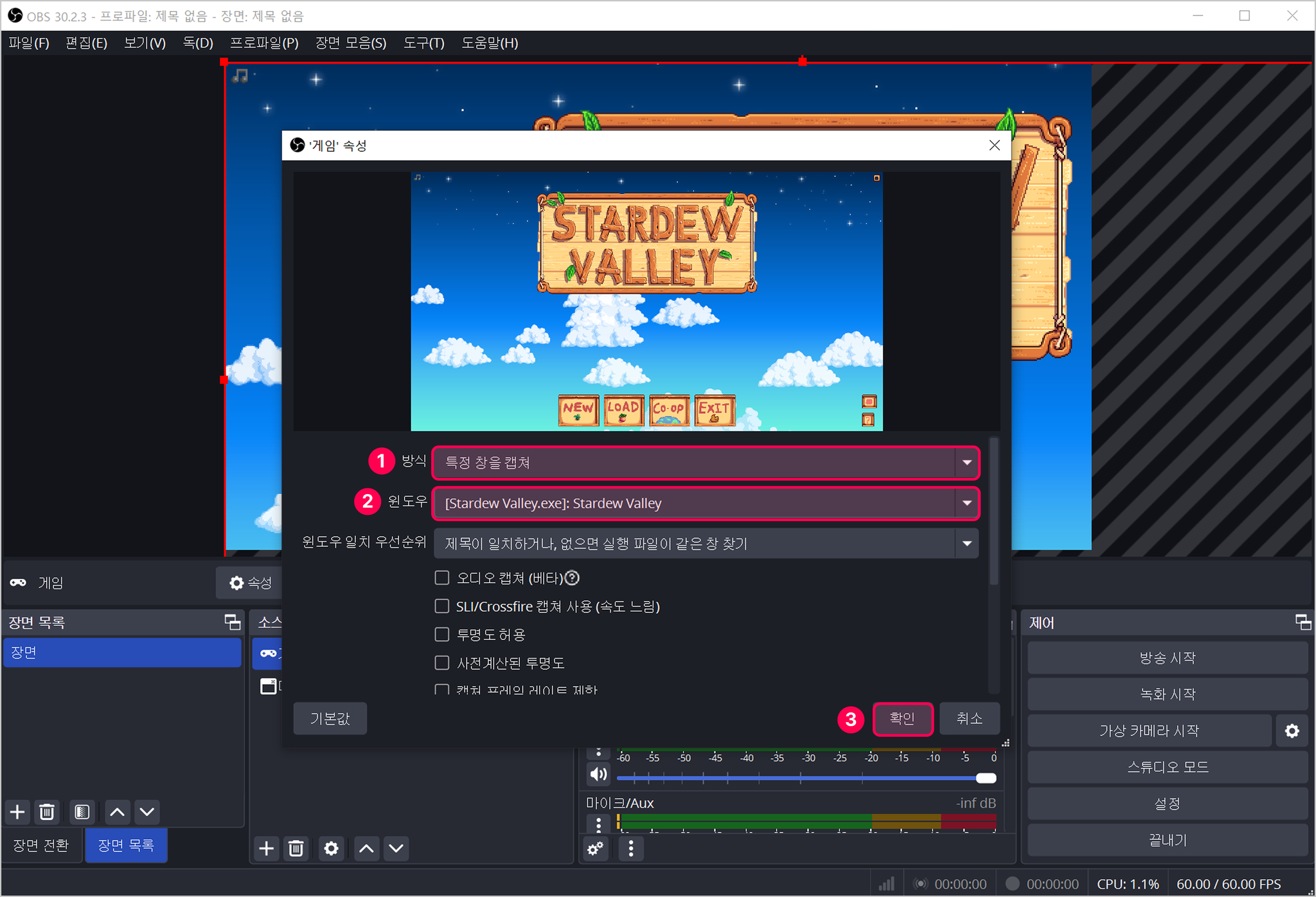Click start recording button
This screenshot has height=897, width=1316.
[x=1167, y=694]
